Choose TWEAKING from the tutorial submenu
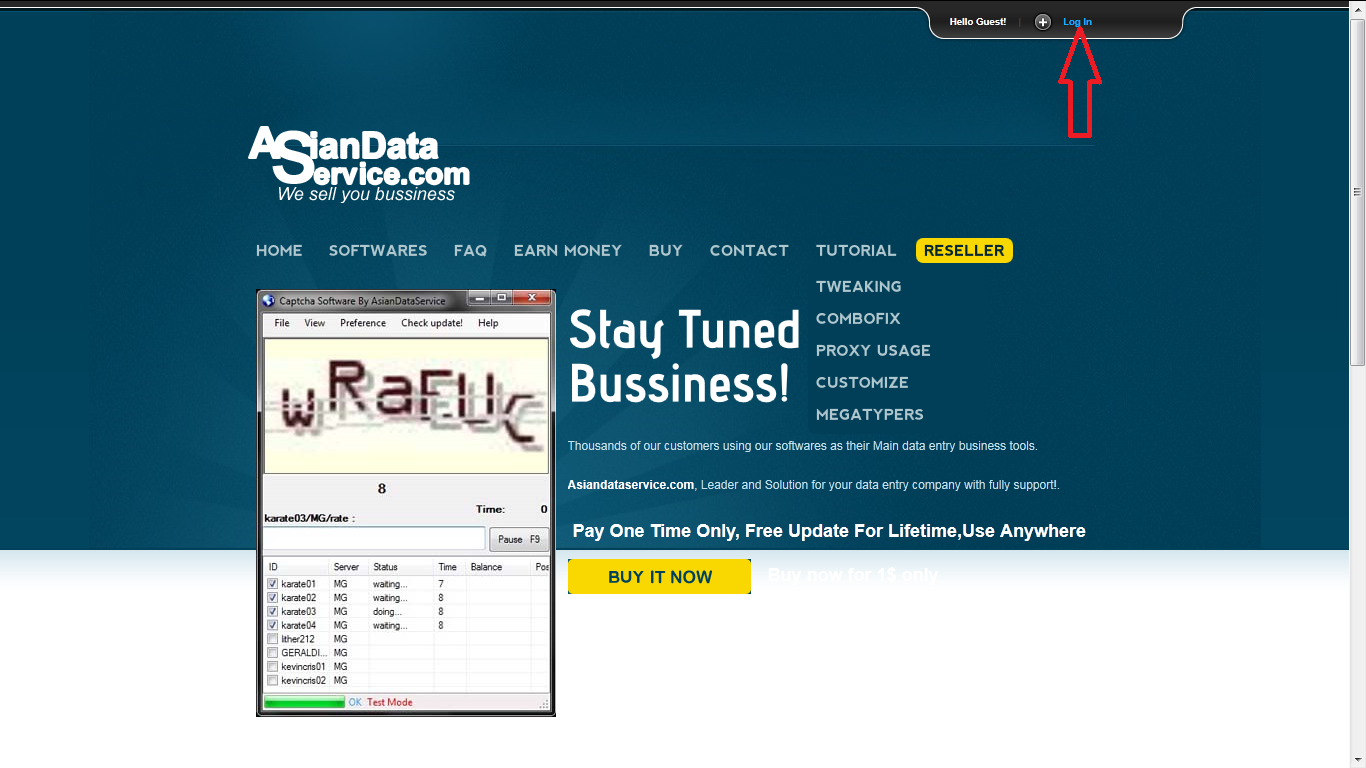The height and width of the screenshot is (768, 1366). 858,287
